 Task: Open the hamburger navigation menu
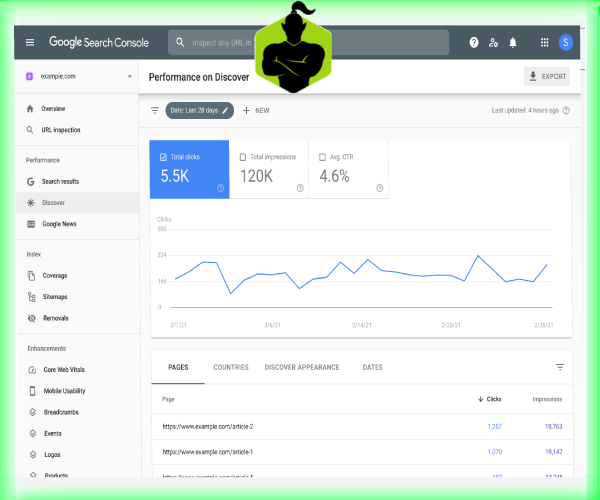coord(30,42)
